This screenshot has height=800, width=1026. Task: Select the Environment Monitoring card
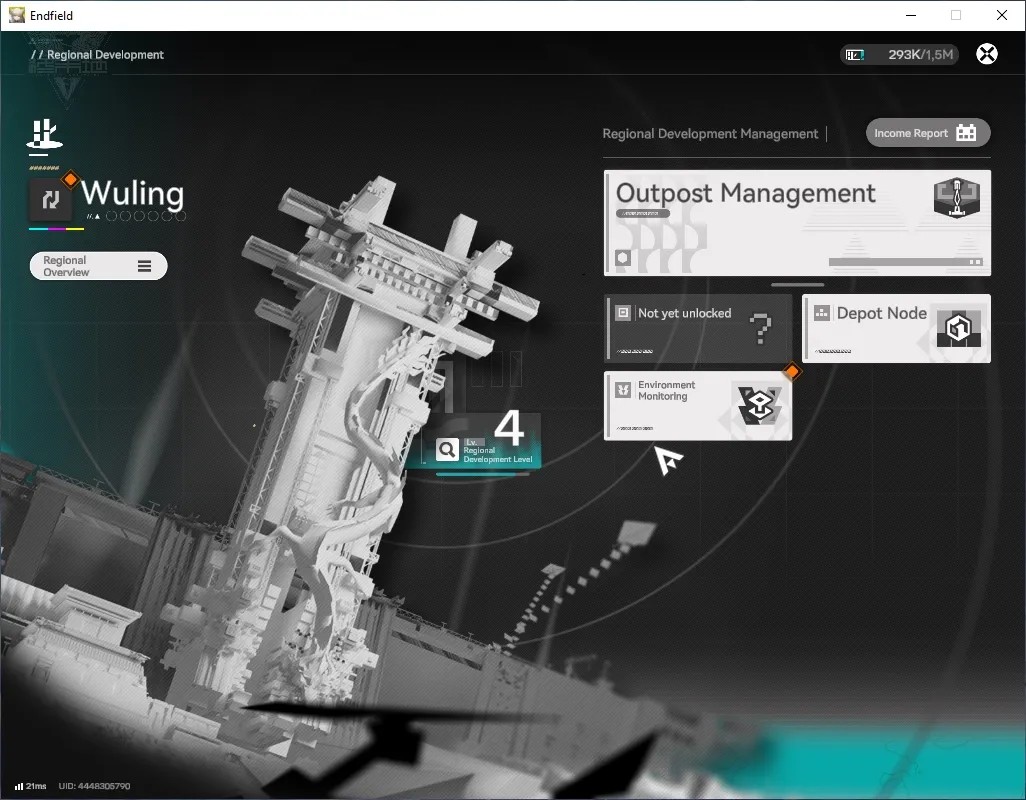coord(698,406)
